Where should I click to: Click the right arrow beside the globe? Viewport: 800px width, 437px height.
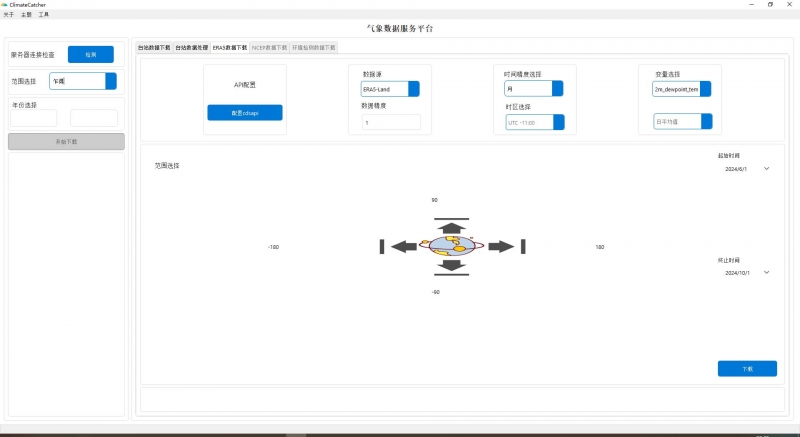501,246
